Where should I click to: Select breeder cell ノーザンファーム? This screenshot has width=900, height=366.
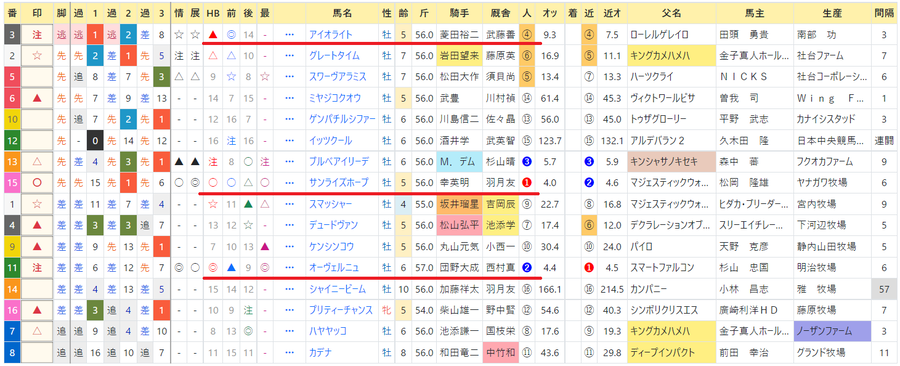[832, 331]
